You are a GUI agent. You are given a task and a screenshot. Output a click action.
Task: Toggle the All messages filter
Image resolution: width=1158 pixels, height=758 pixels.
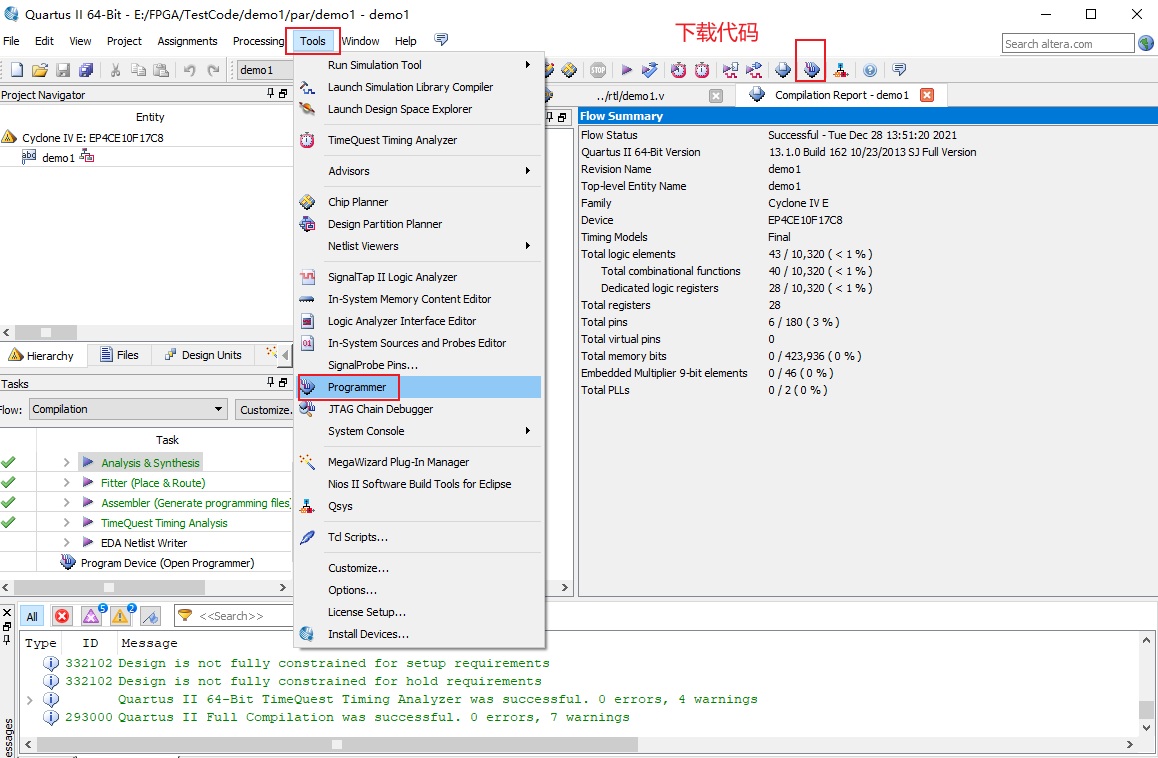coord(32,616)
